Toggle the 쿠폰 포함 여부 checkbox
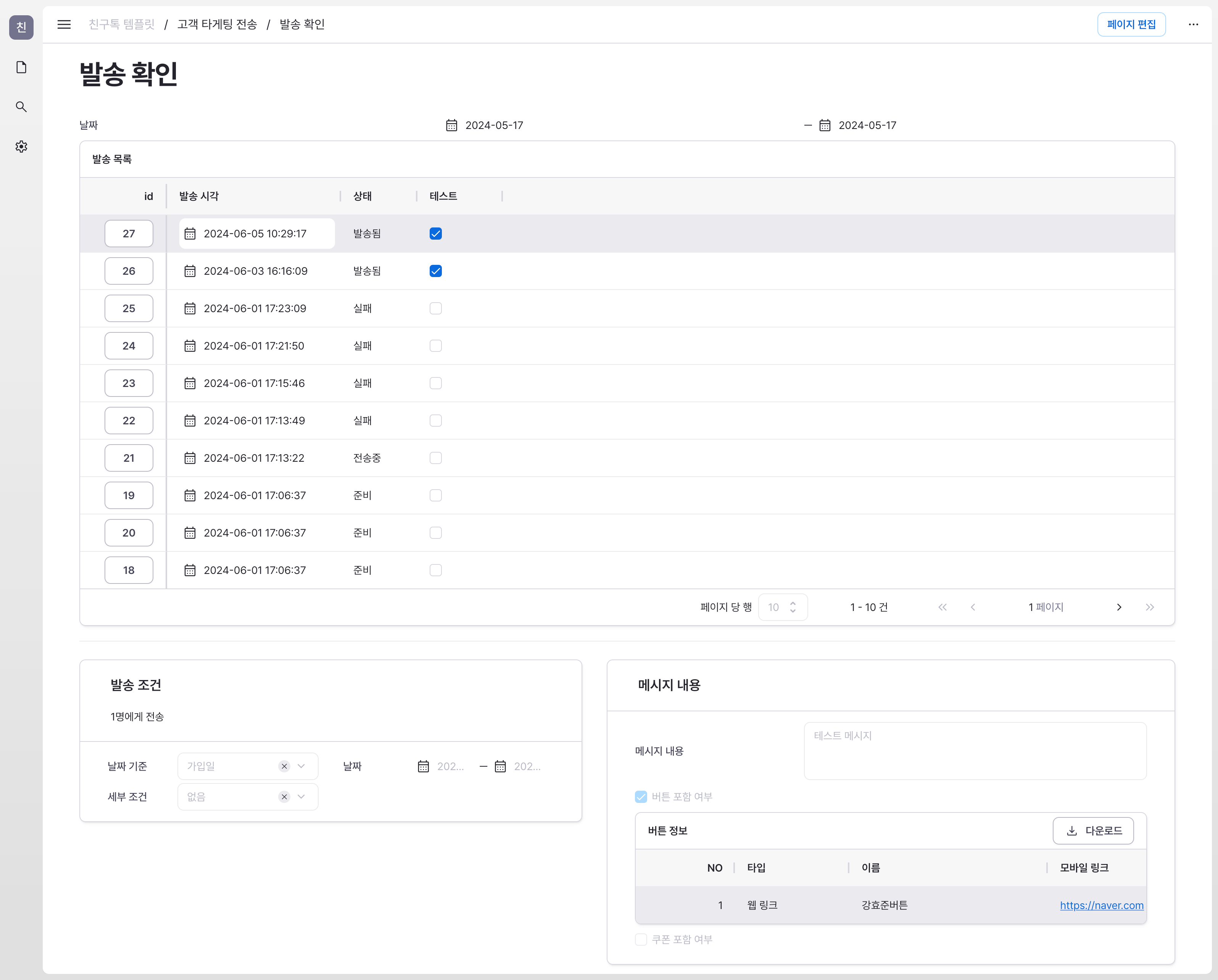The width and height of the screenshot is (1218, 980). pyautogui.click(x=641, y=939)
